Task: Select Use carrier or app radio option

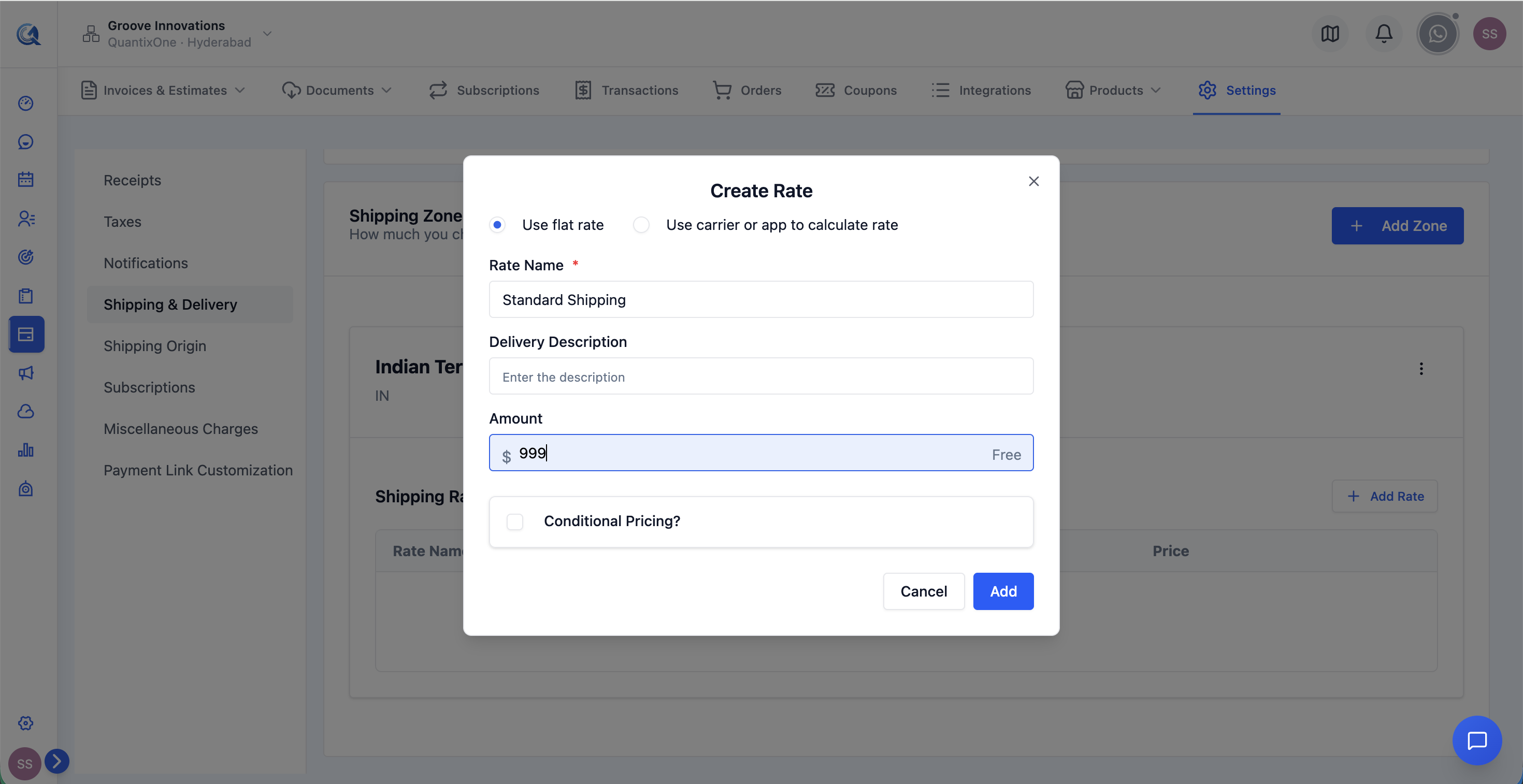Action: [x=641, y=225]
